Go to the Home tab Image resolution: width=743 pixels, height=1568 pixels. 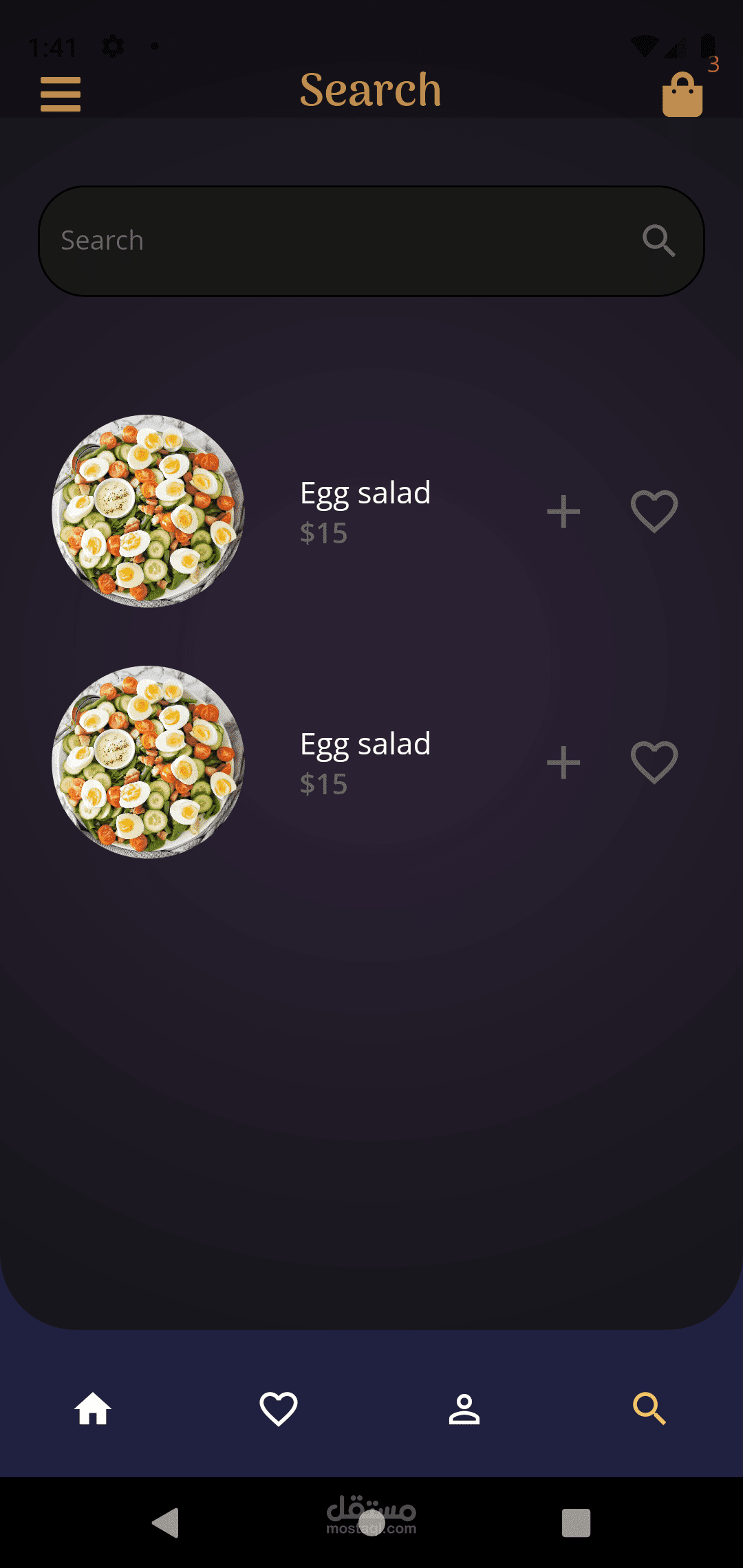(93, 1409)
